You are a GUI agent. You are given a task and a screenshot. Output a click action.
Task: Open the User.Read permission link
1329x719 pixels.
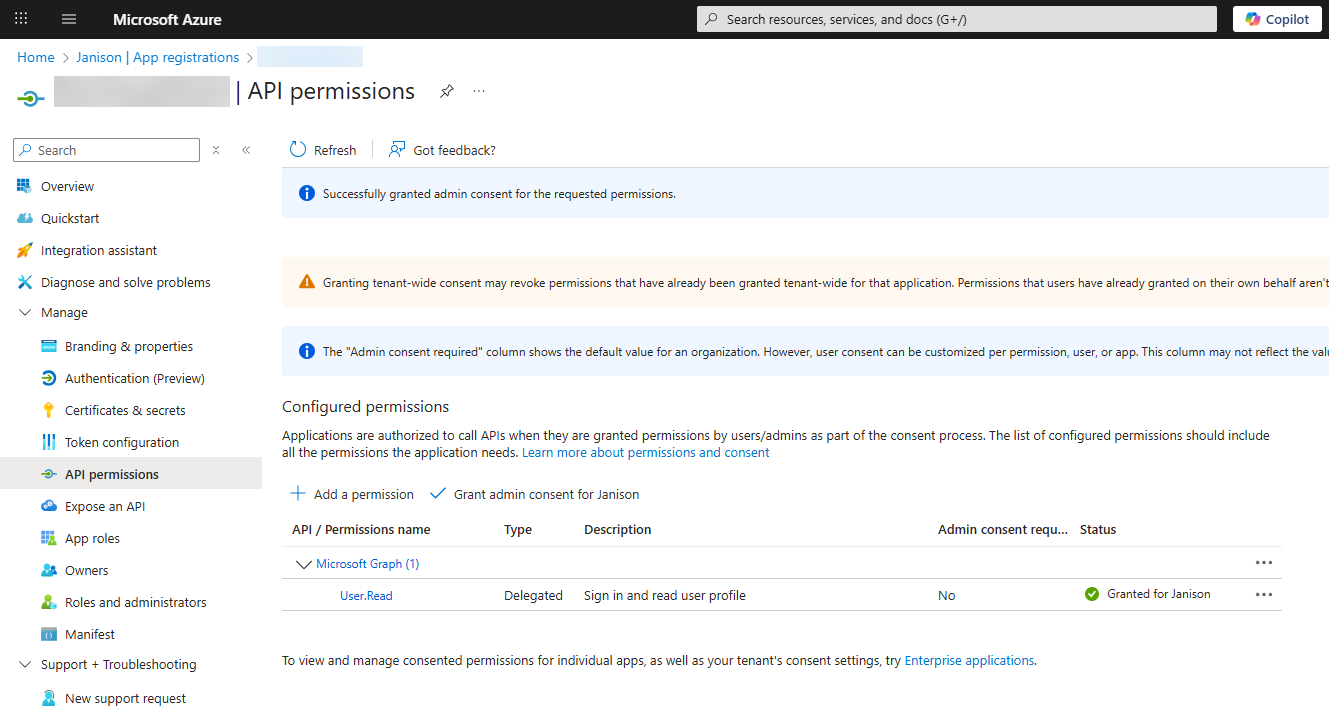point(366,595)
